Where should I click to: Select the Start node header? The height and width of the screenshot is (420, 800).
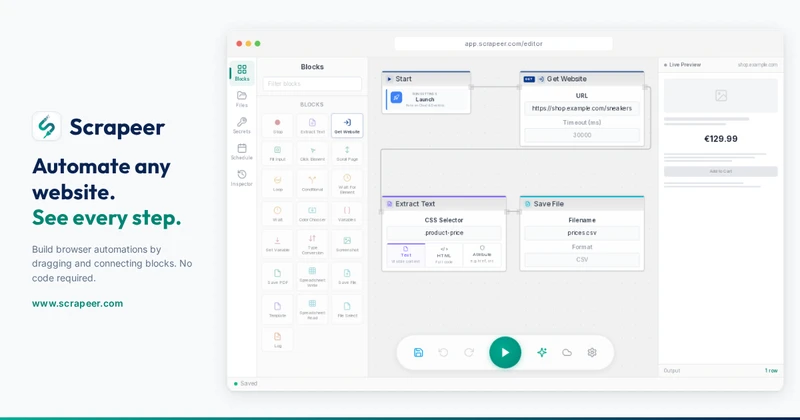point(426,79)
